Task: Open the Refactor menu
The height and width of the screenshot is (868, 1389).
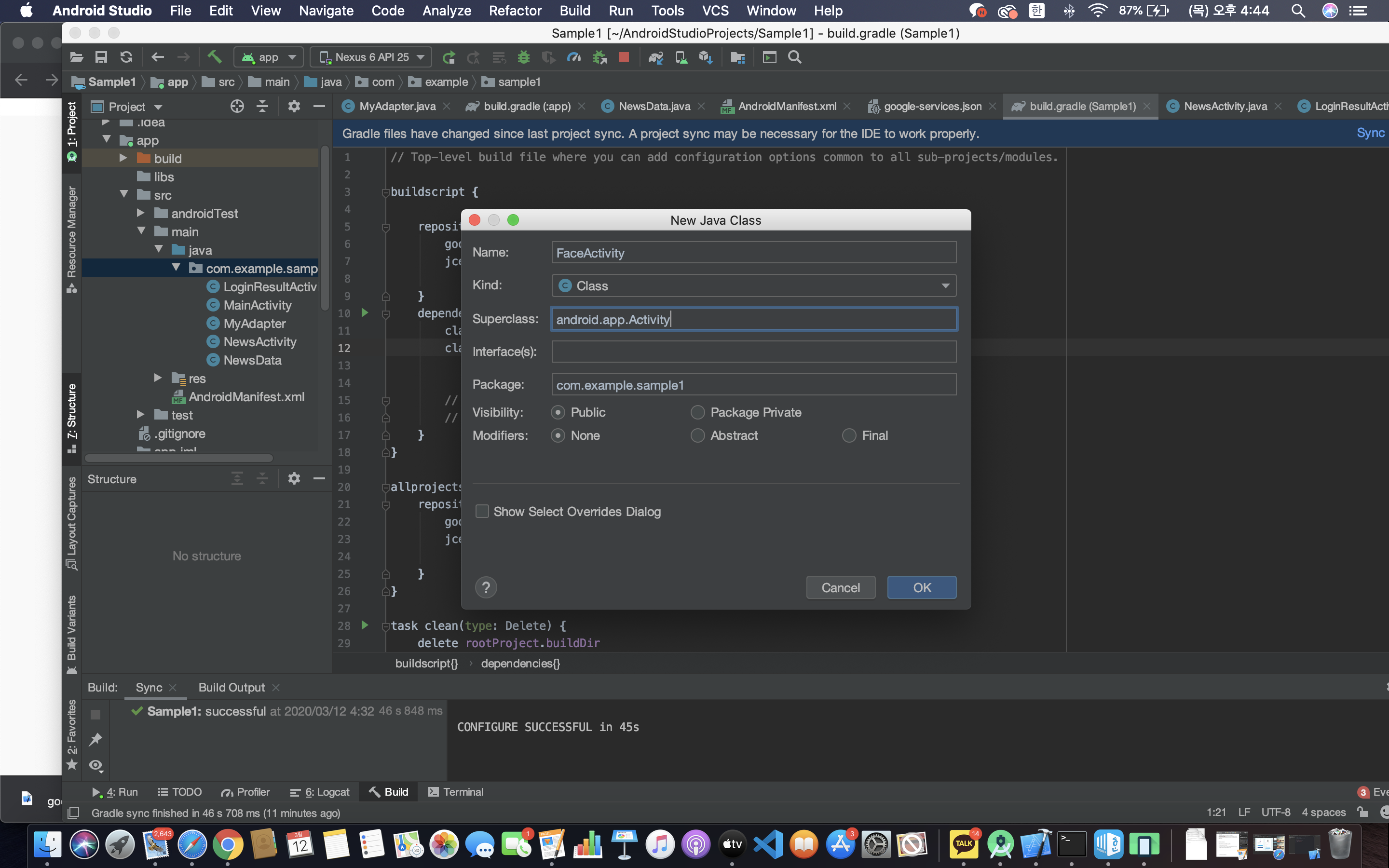Action: coord(515,10)
